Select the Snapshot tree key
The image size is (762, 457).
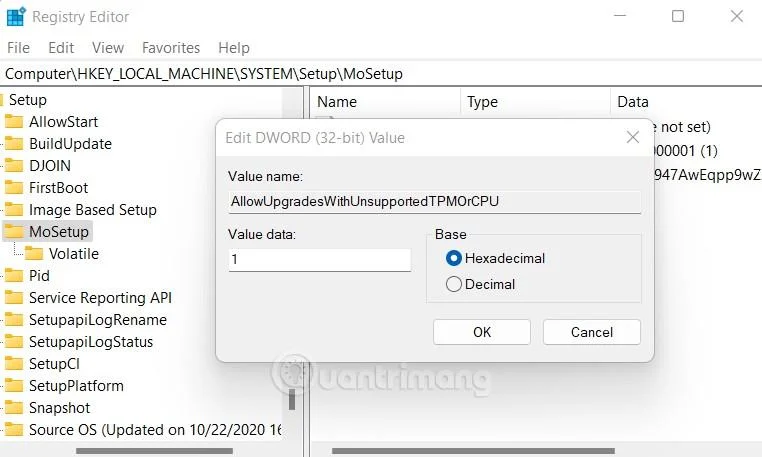59,407
